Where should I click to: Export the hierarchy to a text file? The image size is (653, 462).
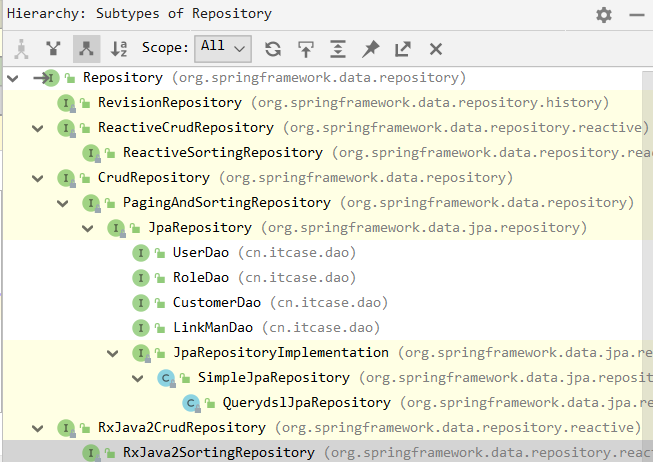[x=403, y=48]
